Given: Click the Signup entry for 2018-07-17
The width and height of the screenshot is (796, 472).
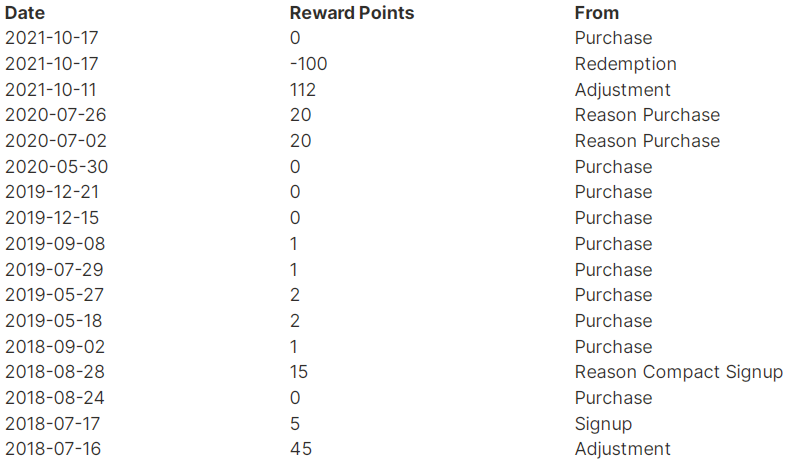Looking at the screenshot, I should pos(603,424).
